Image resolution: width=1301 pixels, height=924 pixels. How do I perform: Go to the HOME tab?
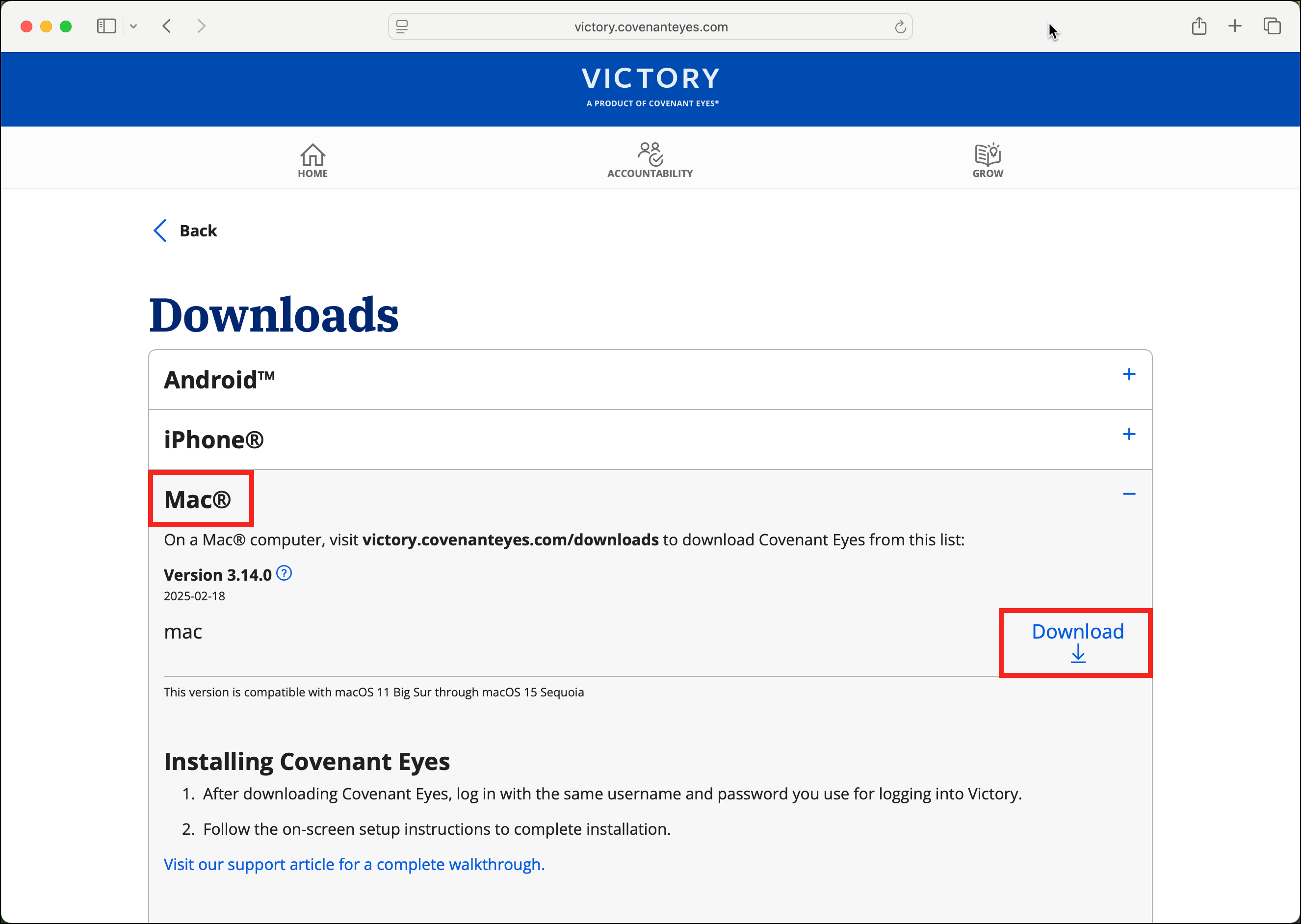pyautogui.click(x=312, y=160)
